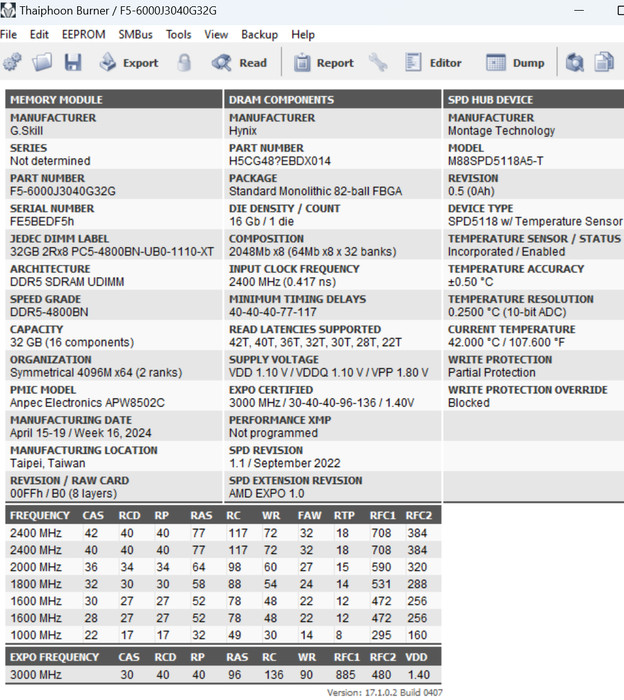This screenshot has width=624, height=700.
Task: Click die density 16 Gb / 1 die
Action: [261, 221]
